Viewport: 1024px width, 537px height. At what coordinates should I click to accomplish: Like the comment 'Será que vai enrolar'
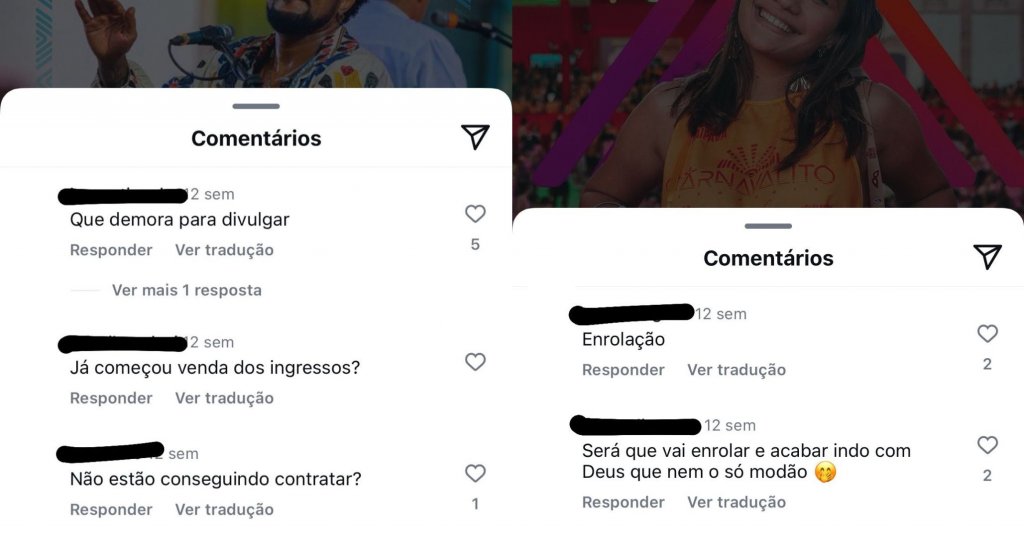click(x=987, y=445)
